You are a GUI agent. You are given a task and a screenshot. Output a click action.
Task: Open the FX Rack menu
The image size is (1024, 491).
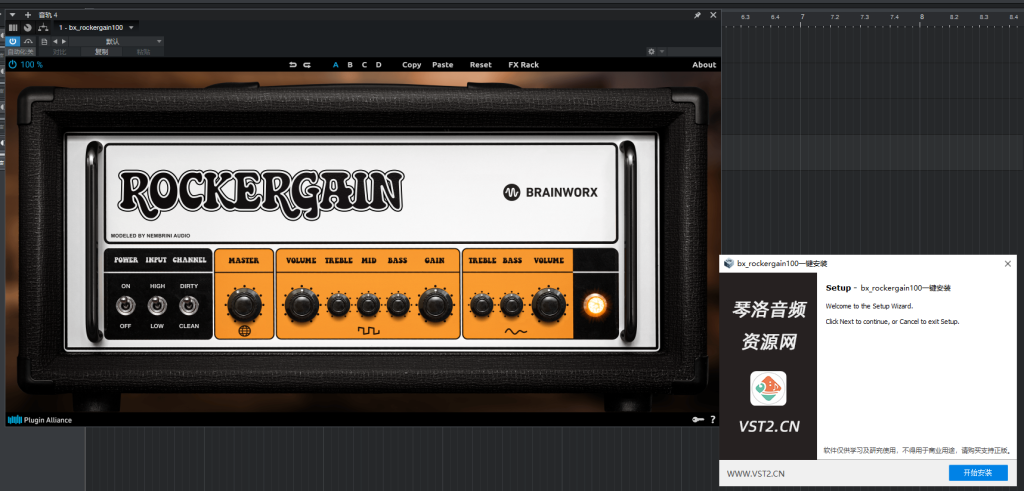(x=523, y=65)
